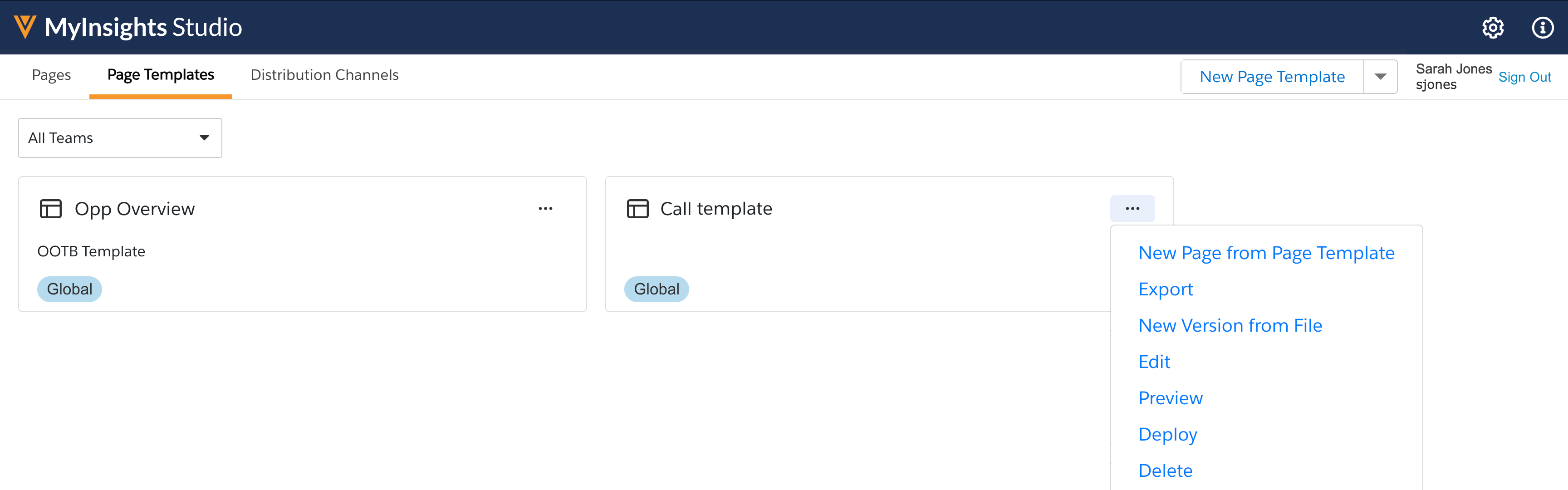Viewport: 1568px width, 490px height.
Task: Open the settings gear icon
Action: [1492, 27]
